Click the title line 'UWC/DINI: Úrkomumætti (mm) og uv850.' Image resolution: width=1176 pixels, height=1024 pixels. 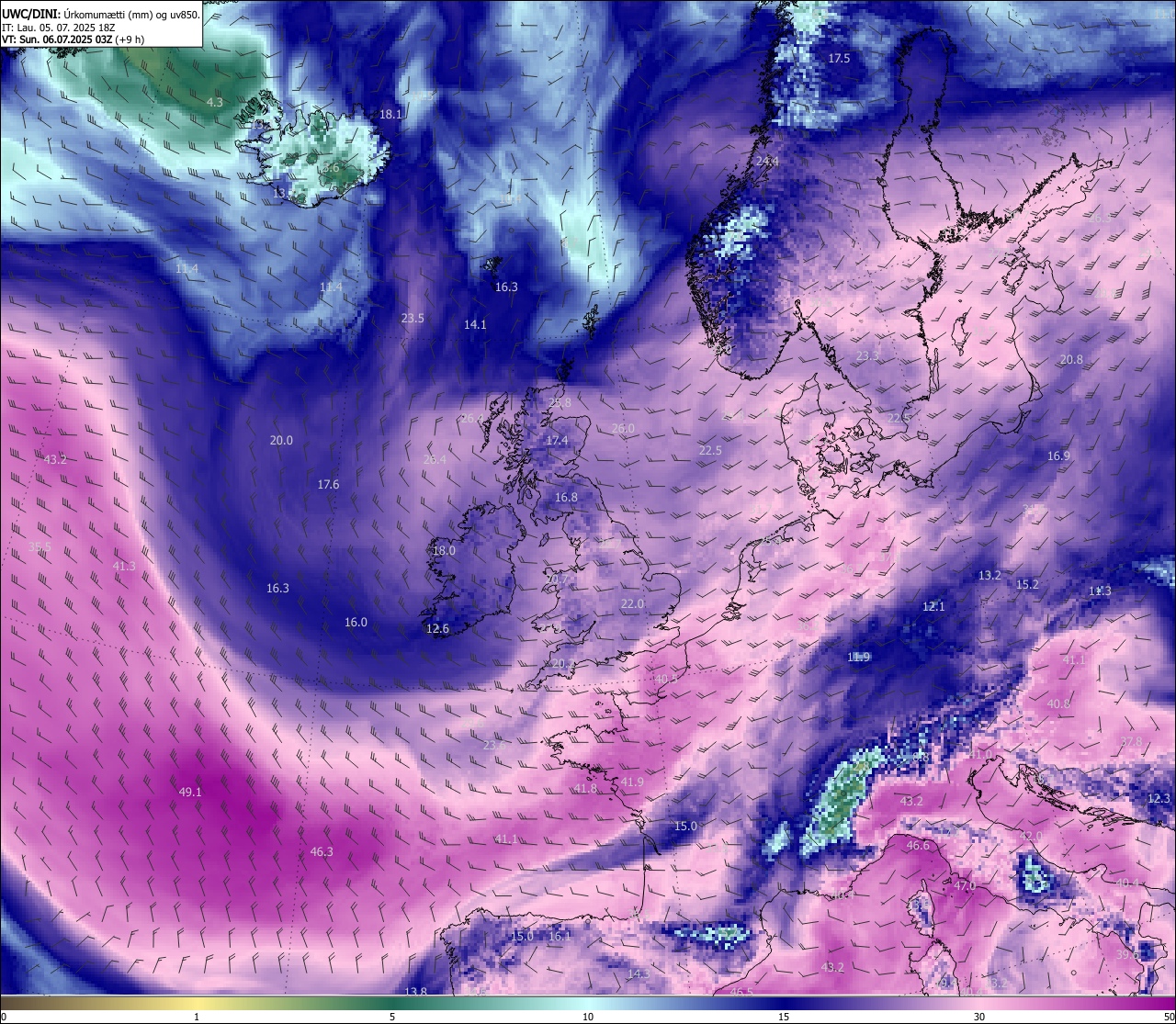100,14
